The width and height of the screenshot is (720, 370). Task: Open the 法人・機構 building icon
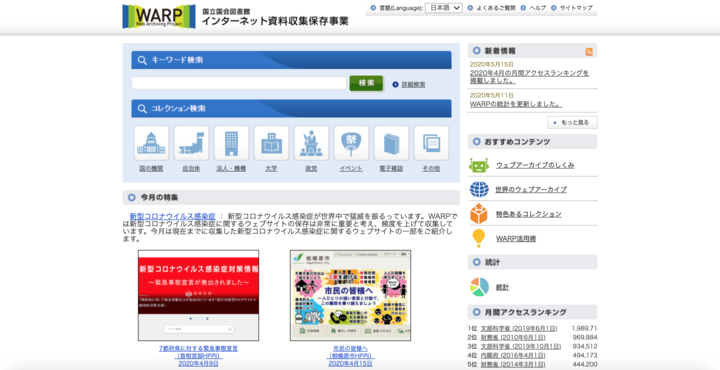(231, 143)
